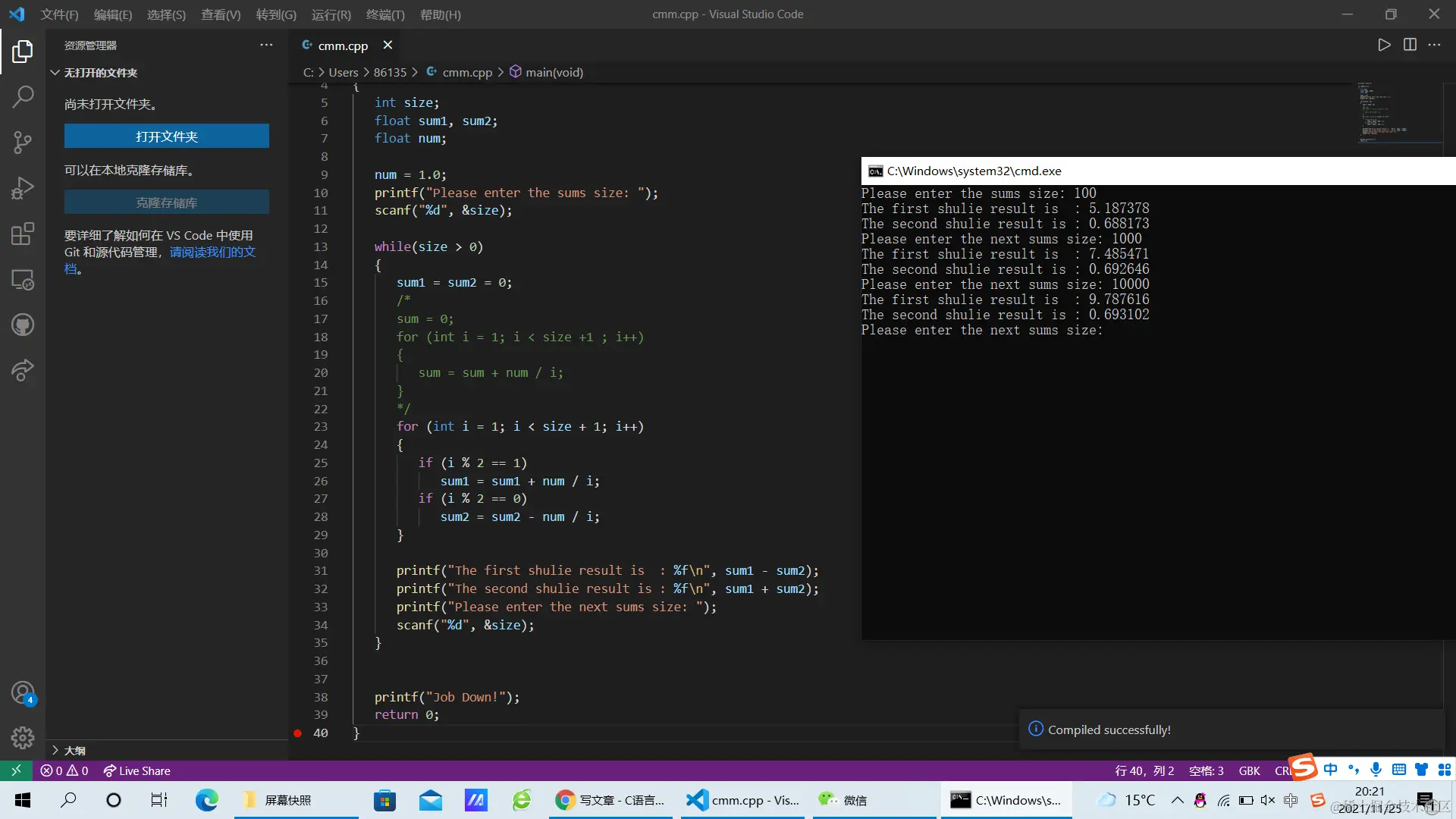Viewport: 1456px width, 819px height.
Task: Open the Extensions view icon
Action: (x=23, y=234)
